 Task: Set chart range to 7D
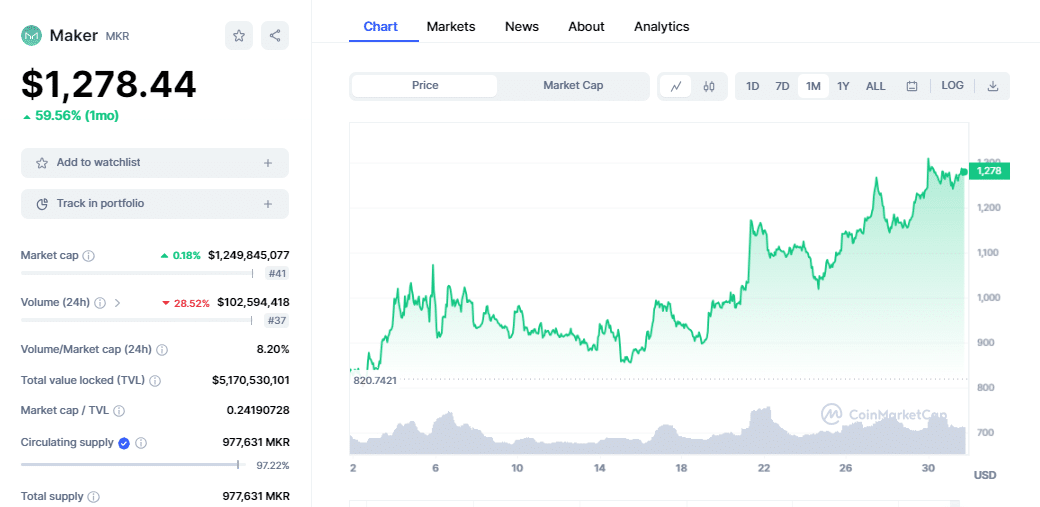pos(783,86)
